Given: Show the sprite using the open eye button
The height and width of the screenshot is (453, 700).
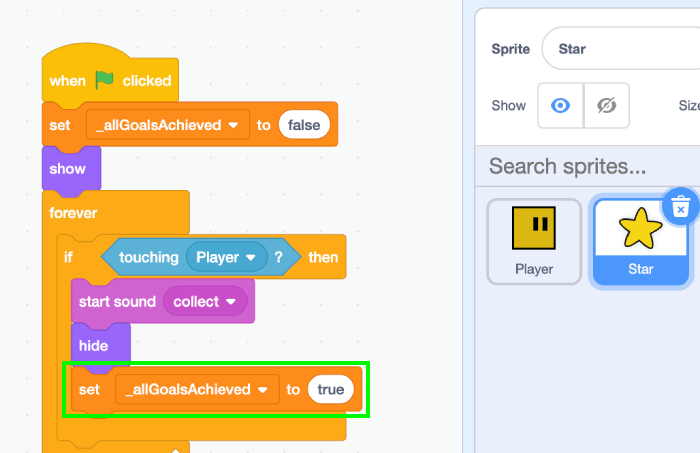Looking at the screenshot, I should (x=560, y=106).
